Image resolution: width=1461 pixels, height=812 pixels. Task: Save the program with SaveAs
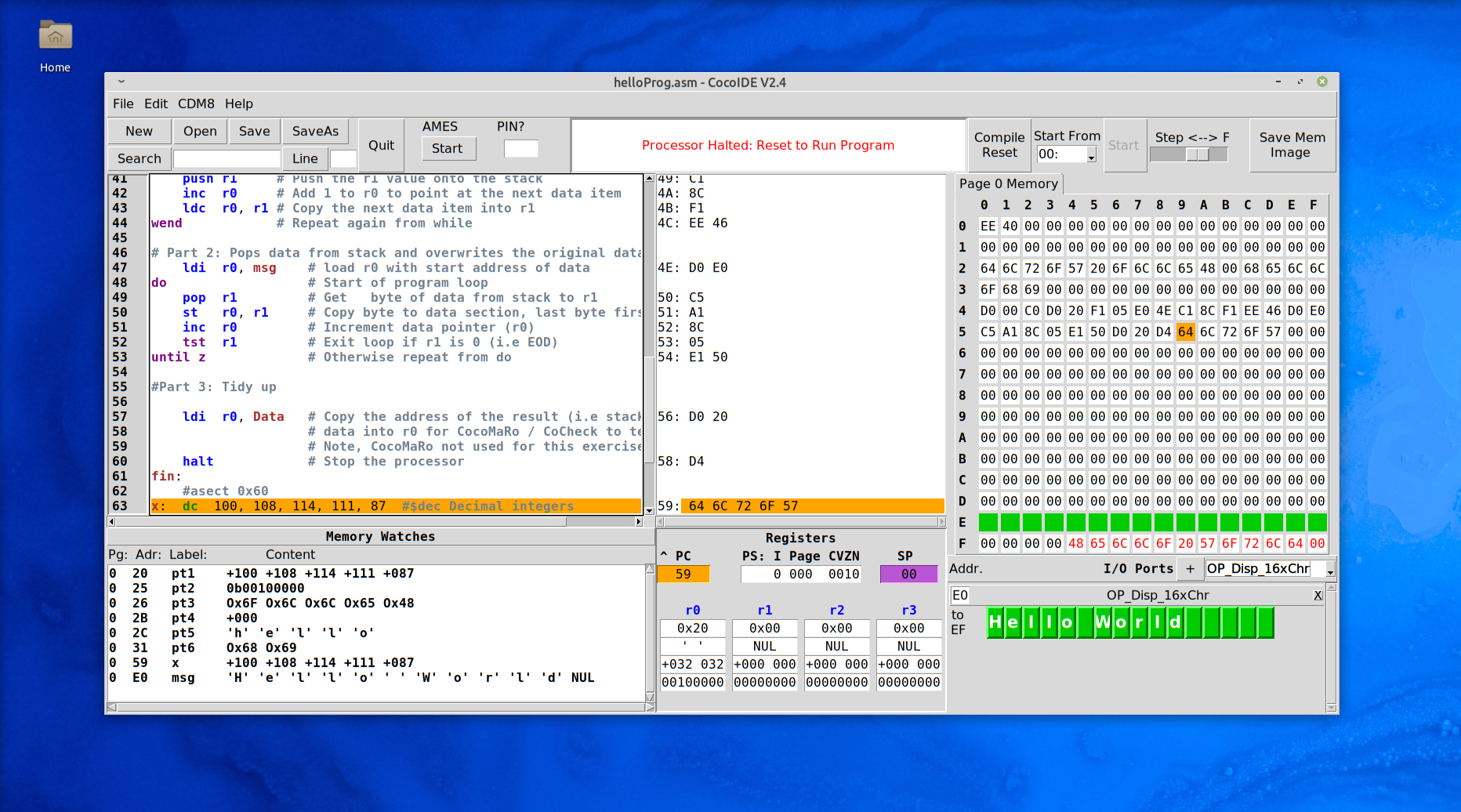coord(315,131)
